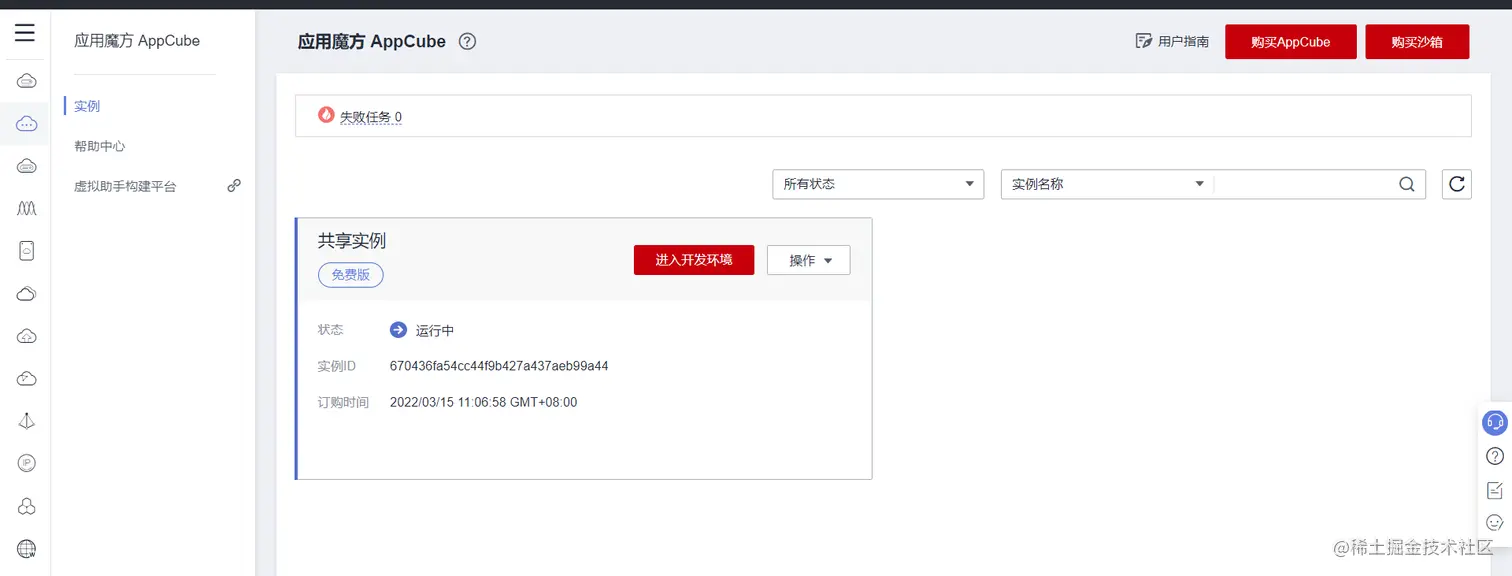1512x576 pixels.
Task: Click the rounded square cloud-phone sidebar icon
Action: pyautogui.click(x=27, y=251)
